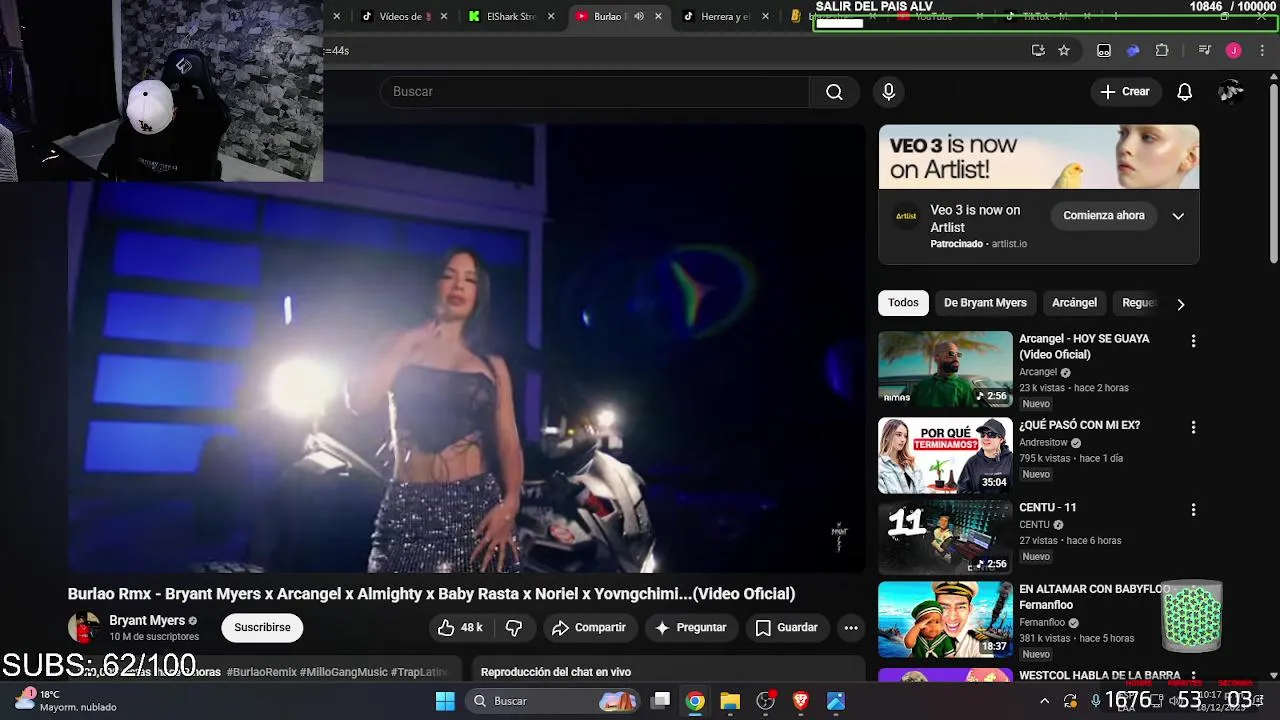Open Chrome media control icon

(1205, 50)
